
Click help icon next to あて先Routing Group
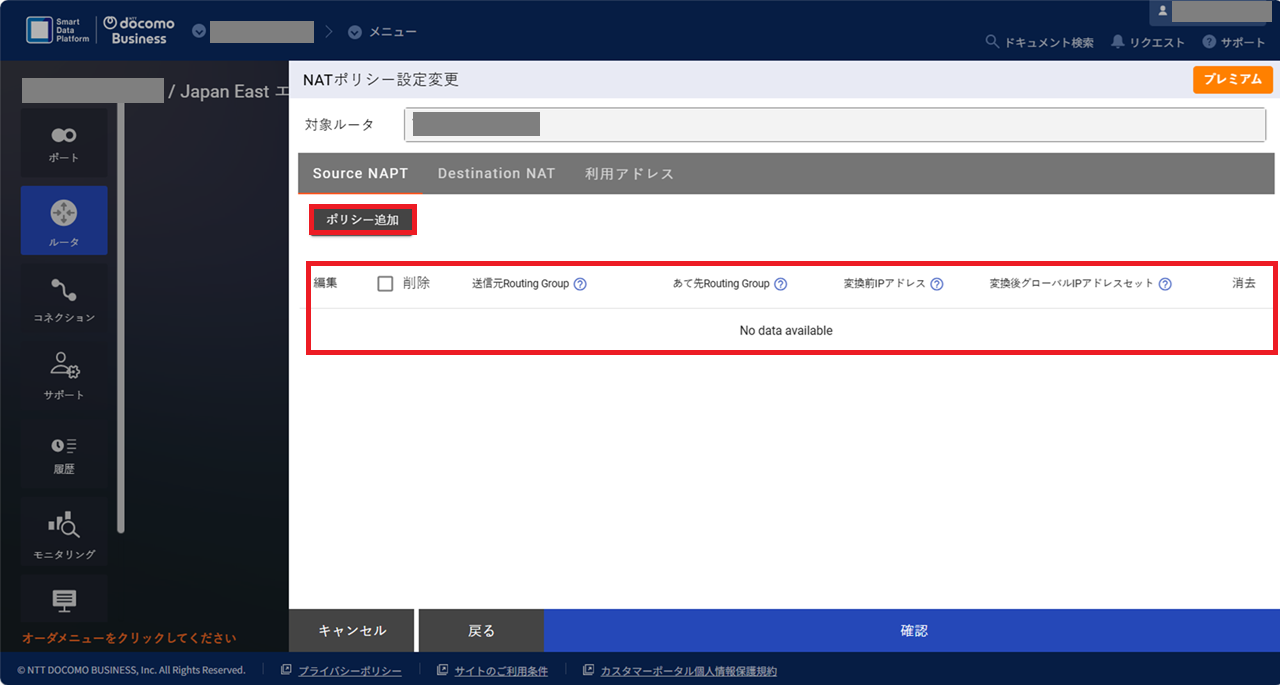[x=781, y=284]
